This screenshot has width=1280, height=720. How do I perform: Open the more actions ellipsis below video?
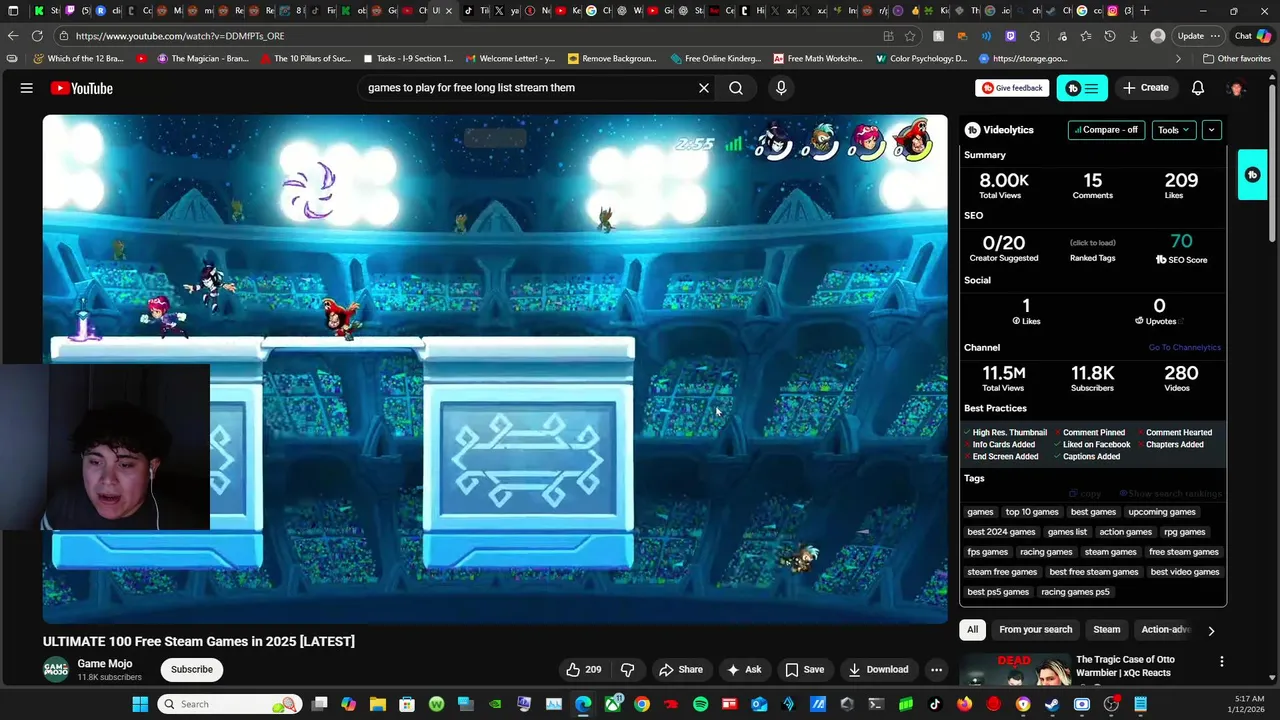(x=936, y=669)
